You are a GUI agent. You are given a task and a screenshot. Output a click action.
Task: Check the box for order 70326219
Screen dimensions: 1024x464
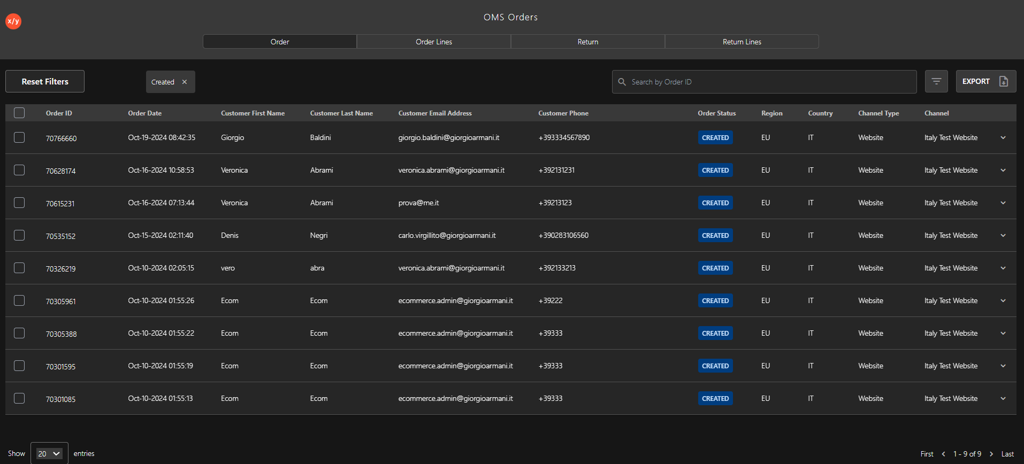19,268
